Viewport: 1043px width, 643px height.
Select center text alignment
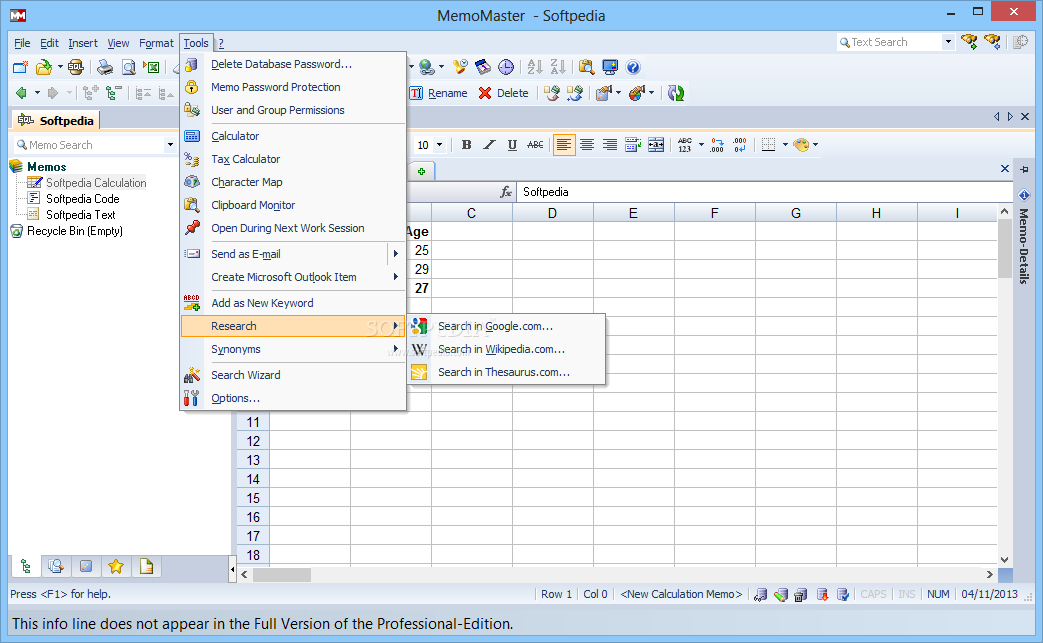pos(587,145)
